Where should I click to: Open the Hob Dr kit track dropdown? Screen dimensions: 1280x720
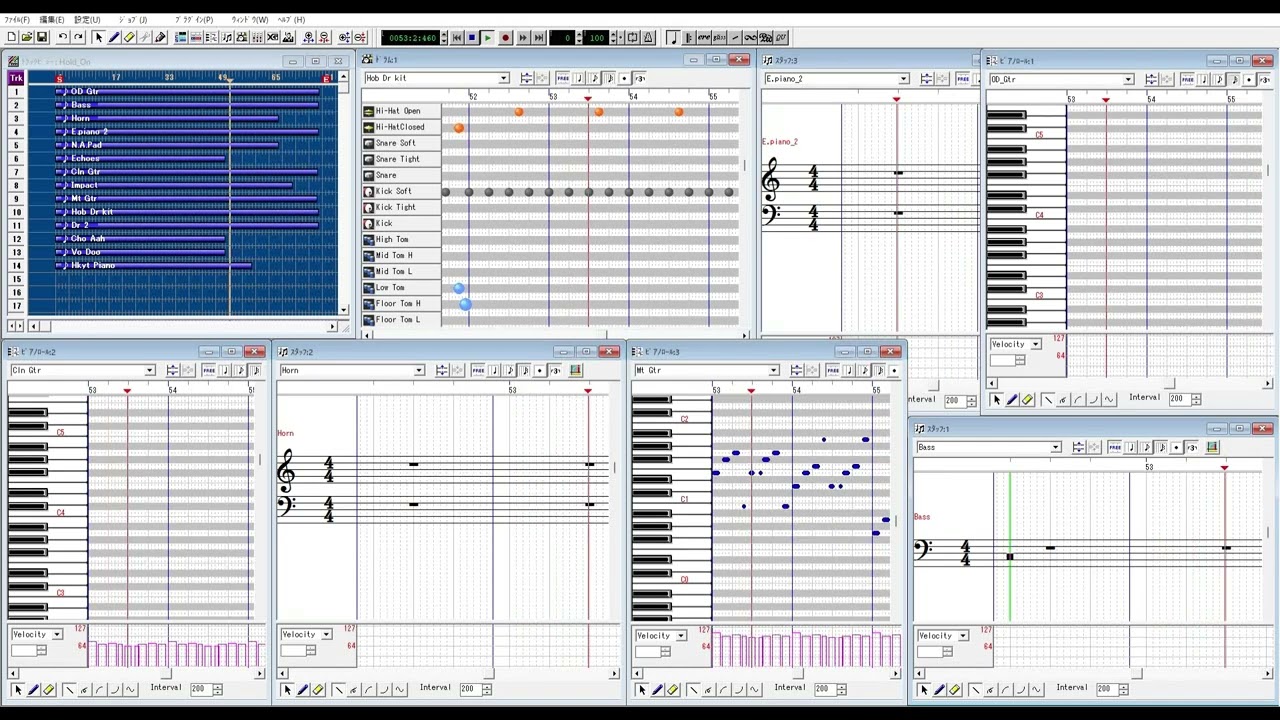[x=503, y=78]
